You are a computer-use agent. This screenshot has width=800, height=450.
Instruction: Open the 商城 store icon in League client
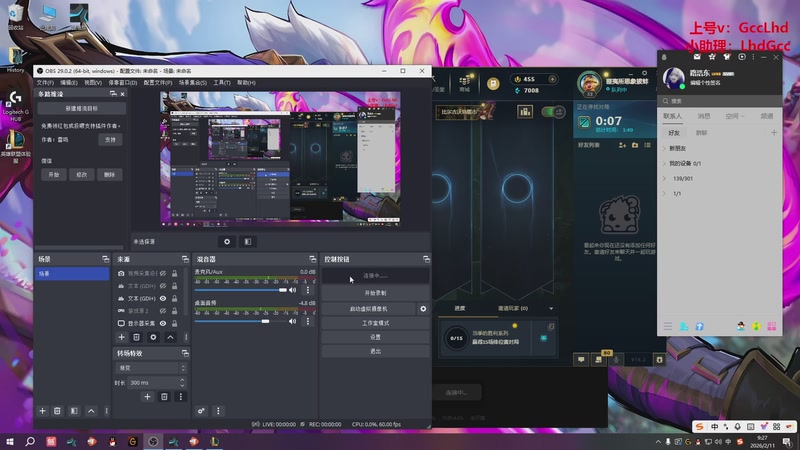point(464,82)
